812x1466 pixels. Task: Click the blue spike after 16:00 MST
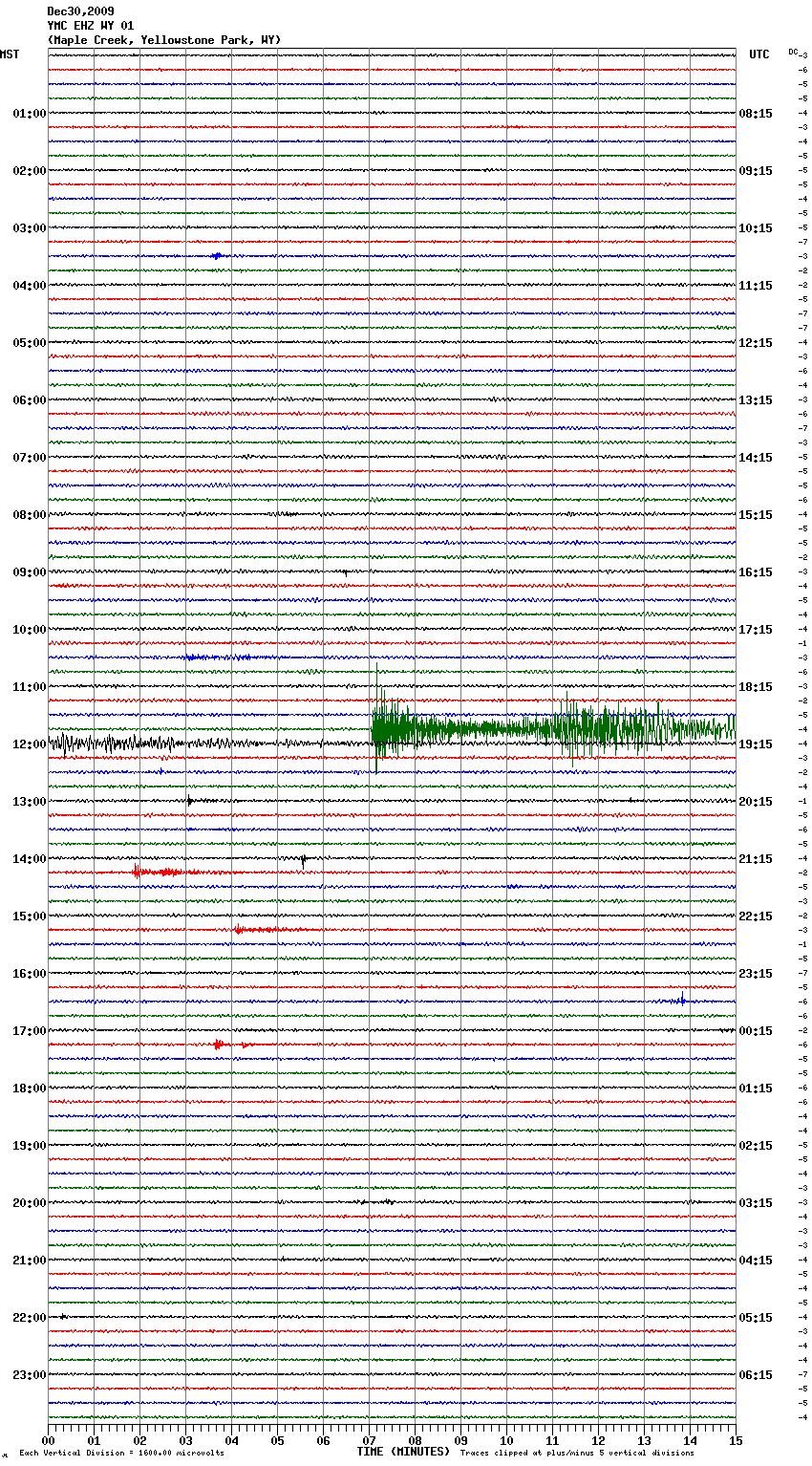point(682,1001)
